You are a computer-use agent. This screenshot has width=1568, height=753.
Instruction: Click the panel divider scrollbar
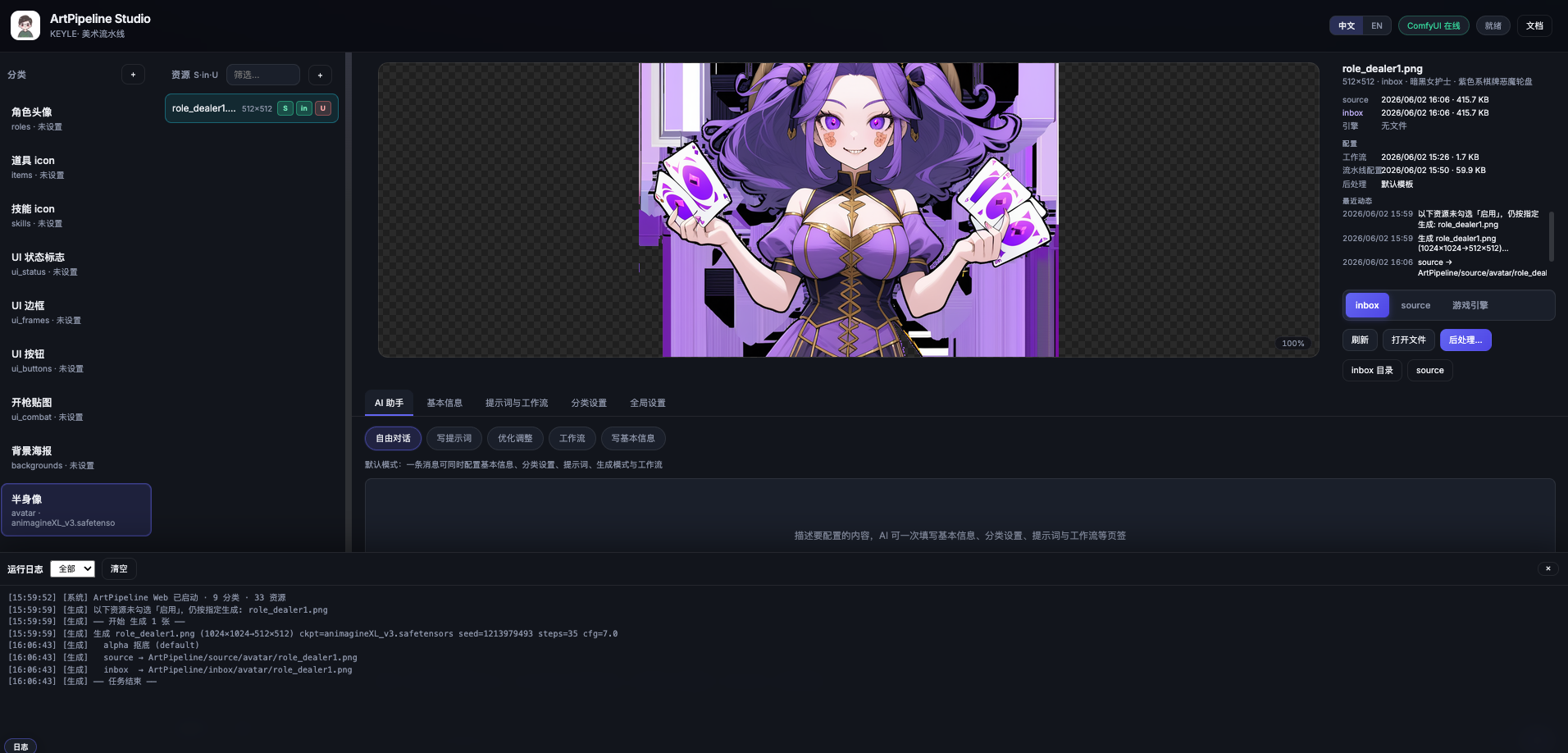click(x=349, y=302)
